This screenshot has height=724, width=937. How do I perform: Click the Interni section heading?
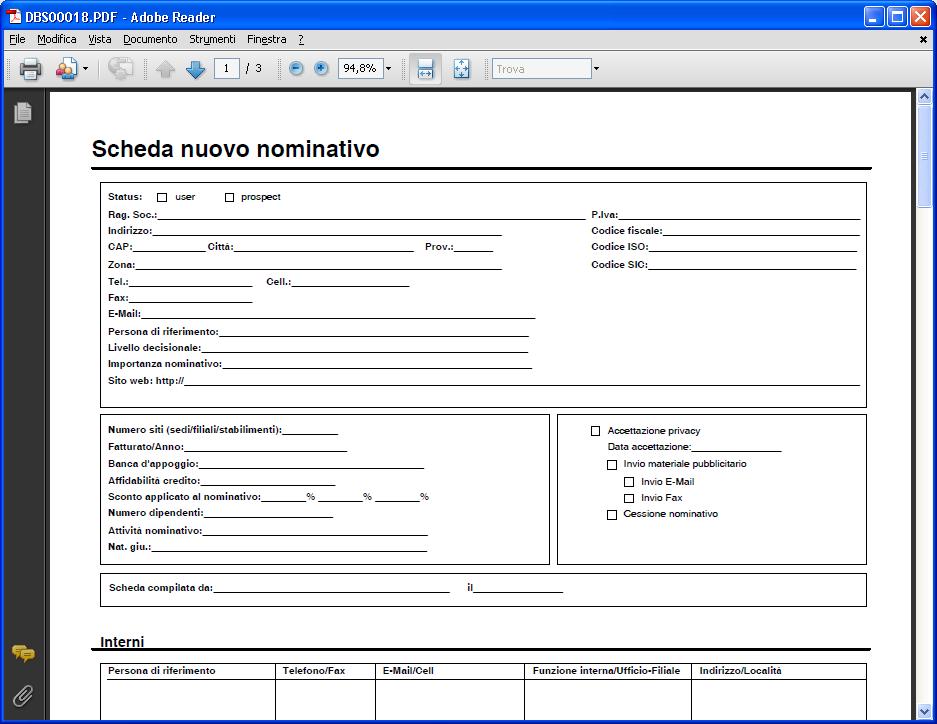click(122, 642)
